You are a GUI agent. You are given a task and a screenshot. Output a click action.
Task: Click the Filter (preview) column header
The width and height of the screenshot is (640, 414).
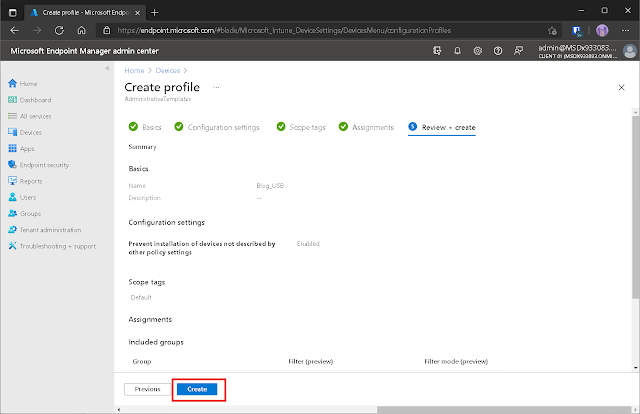click(311, 361)
